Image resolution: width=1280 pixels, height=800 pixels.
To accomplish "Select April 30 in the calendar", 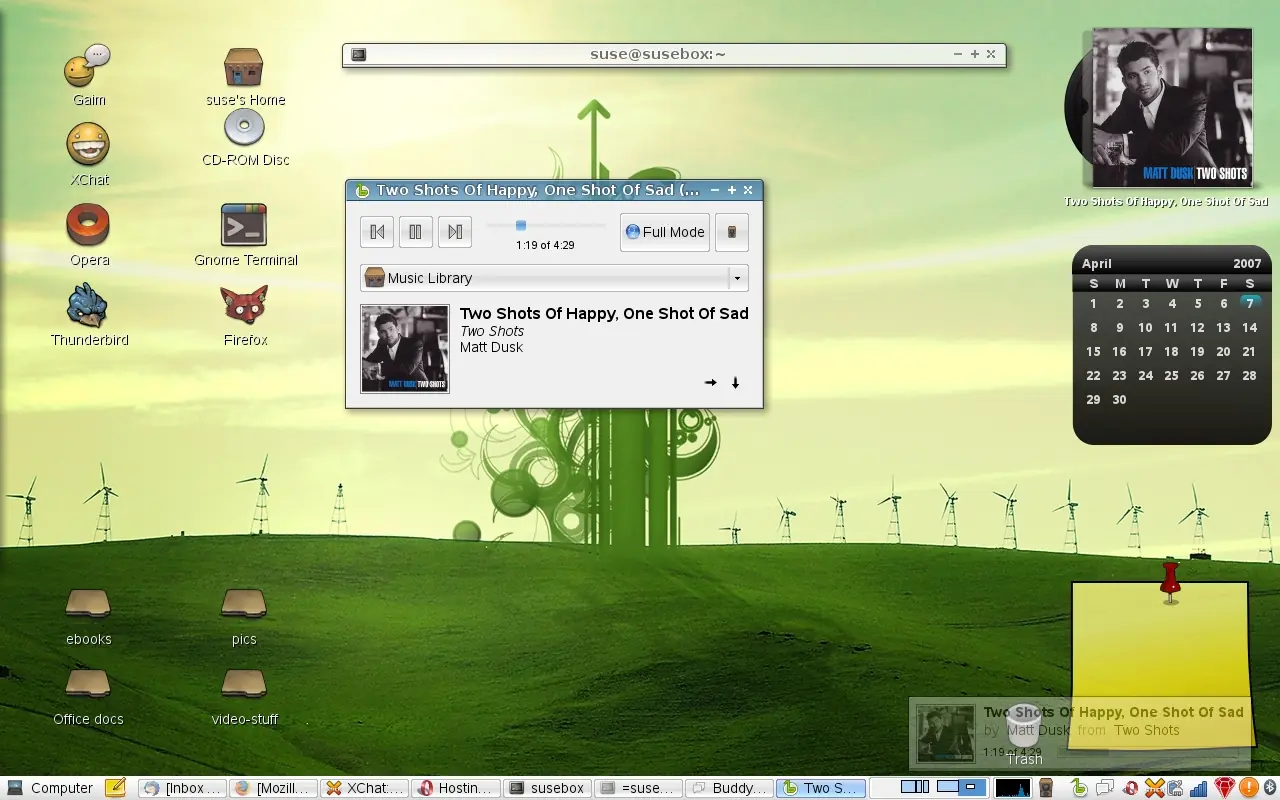I will 1119,399.
